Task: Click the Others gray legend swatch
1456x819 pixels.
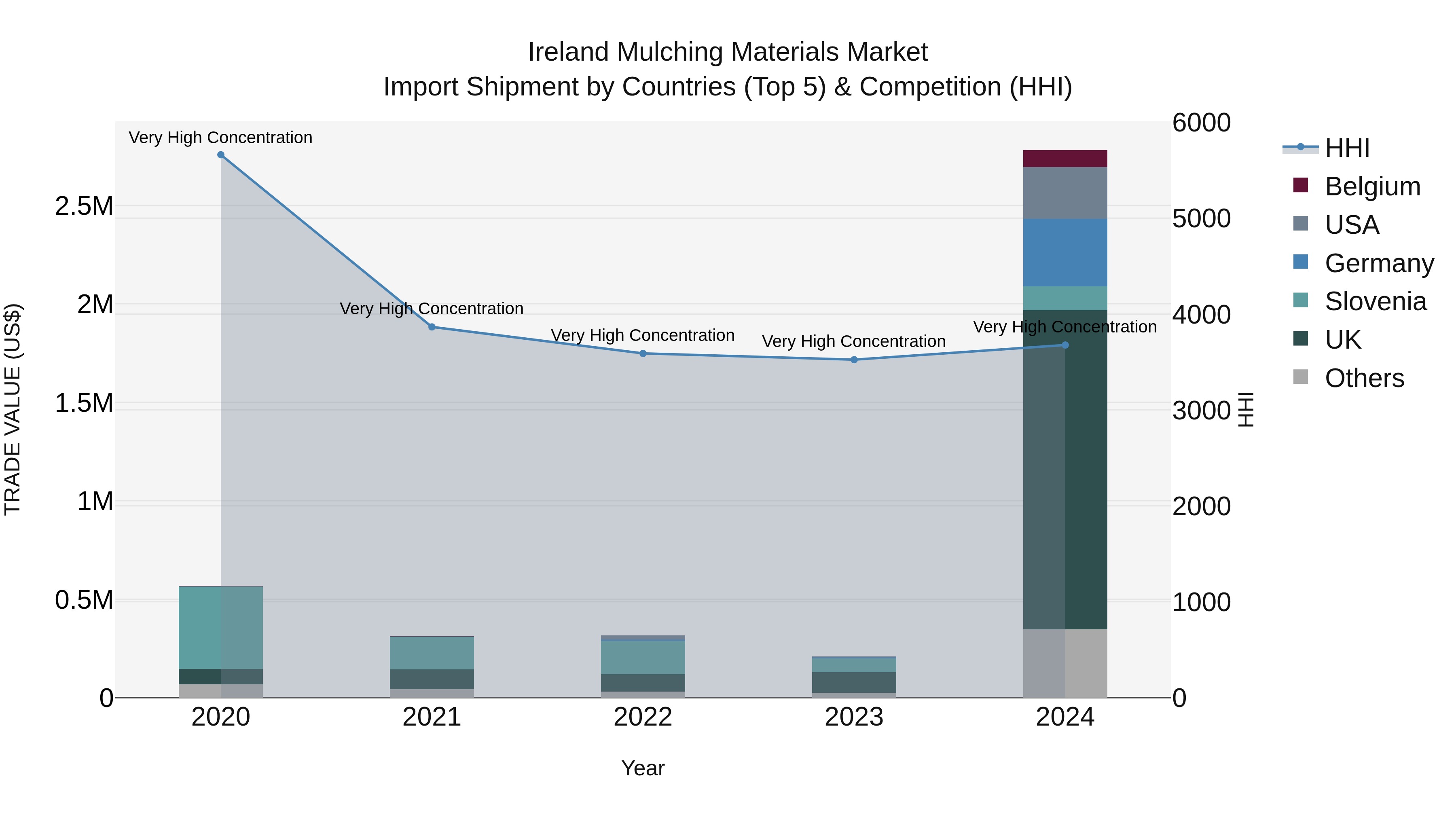Action: point(1301,377)
